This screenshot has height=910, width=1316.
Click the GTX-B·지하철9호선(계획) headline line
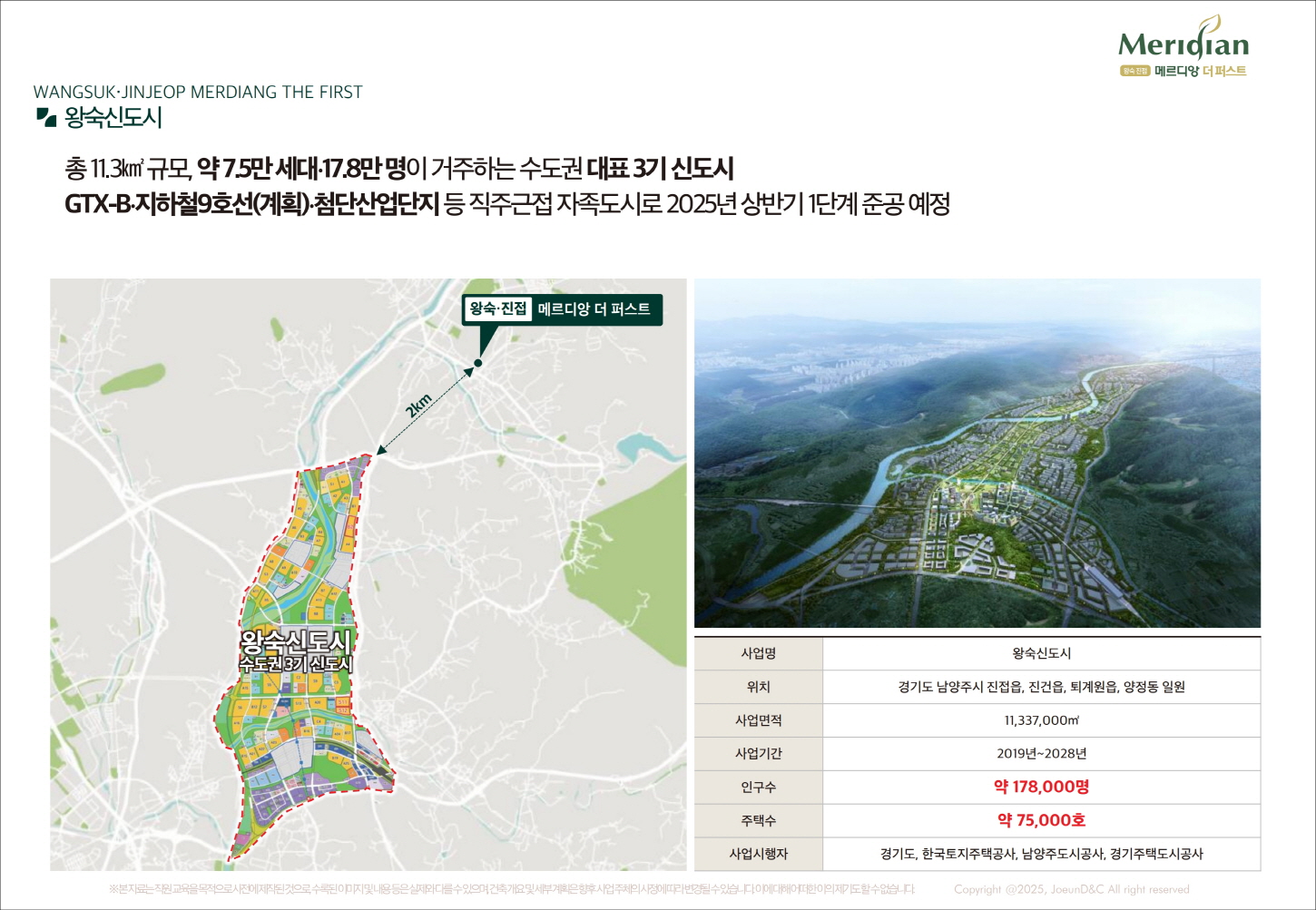(507, 204)
